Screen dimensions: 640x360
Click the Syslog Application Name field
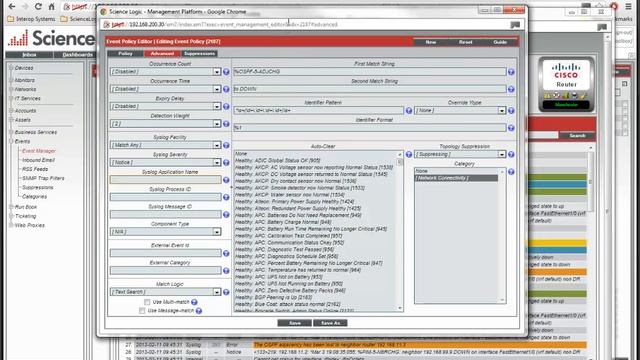166,180
